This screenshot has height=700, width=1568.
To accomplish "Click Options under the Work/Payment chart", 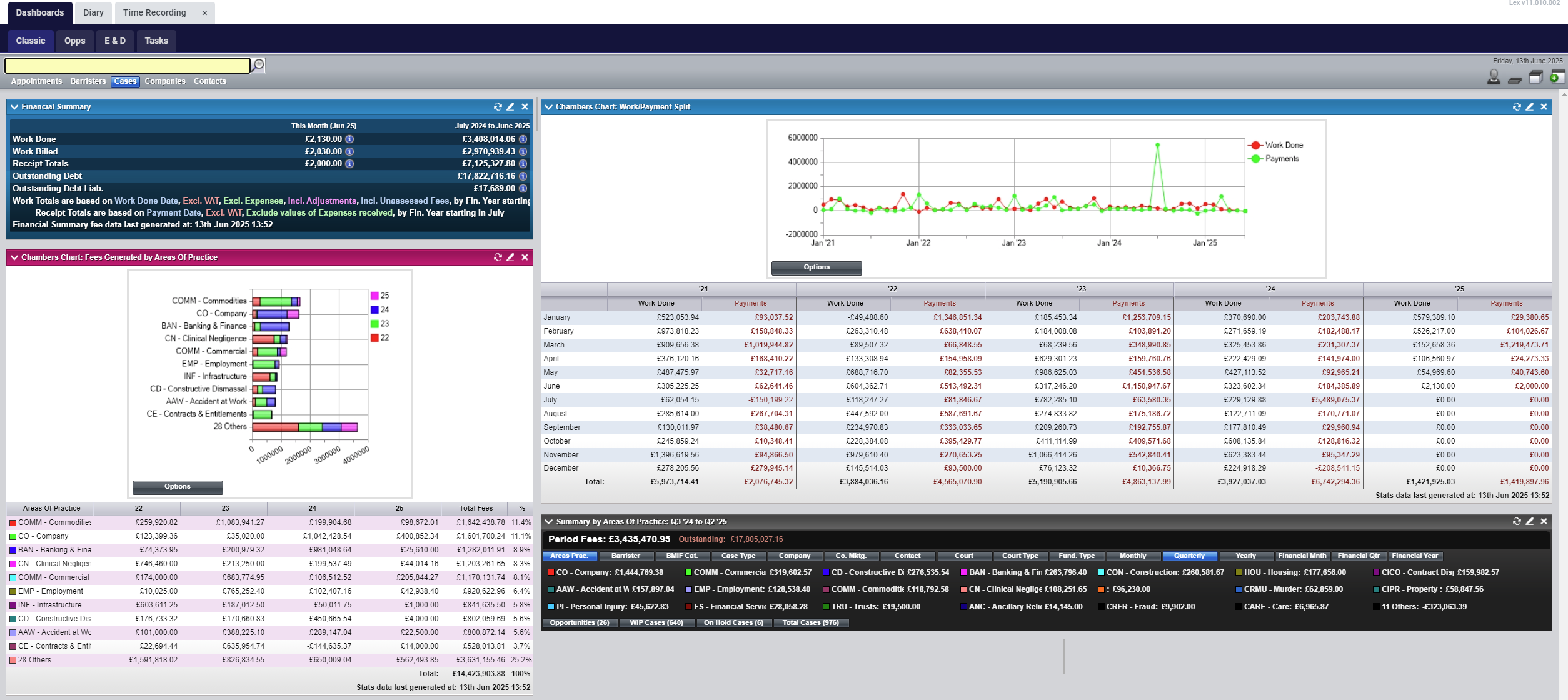I will pos(816,267).
